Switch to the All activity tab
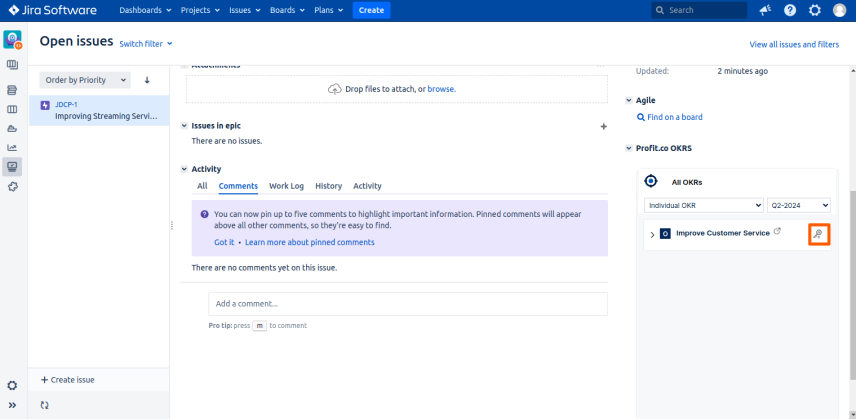856x420 pixels. pyautogui.click(x=202, y=186)
